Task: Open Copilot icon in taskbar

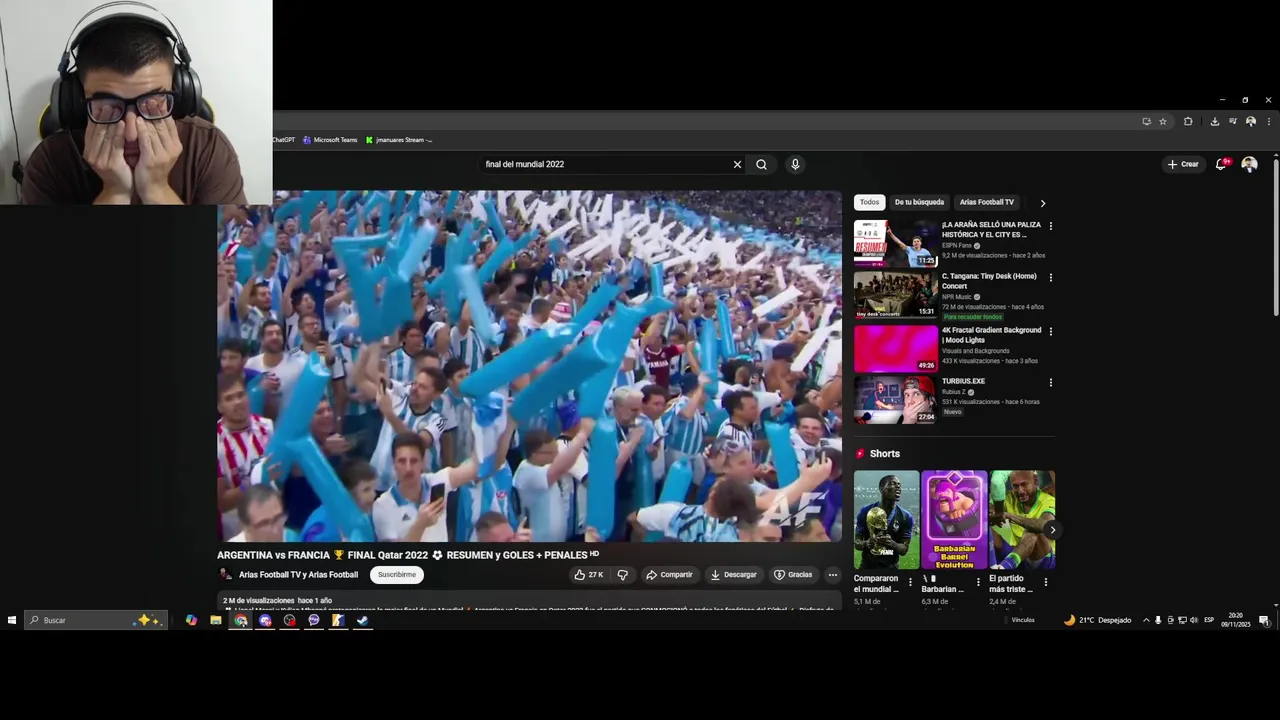Action: [x=191, y=620]
